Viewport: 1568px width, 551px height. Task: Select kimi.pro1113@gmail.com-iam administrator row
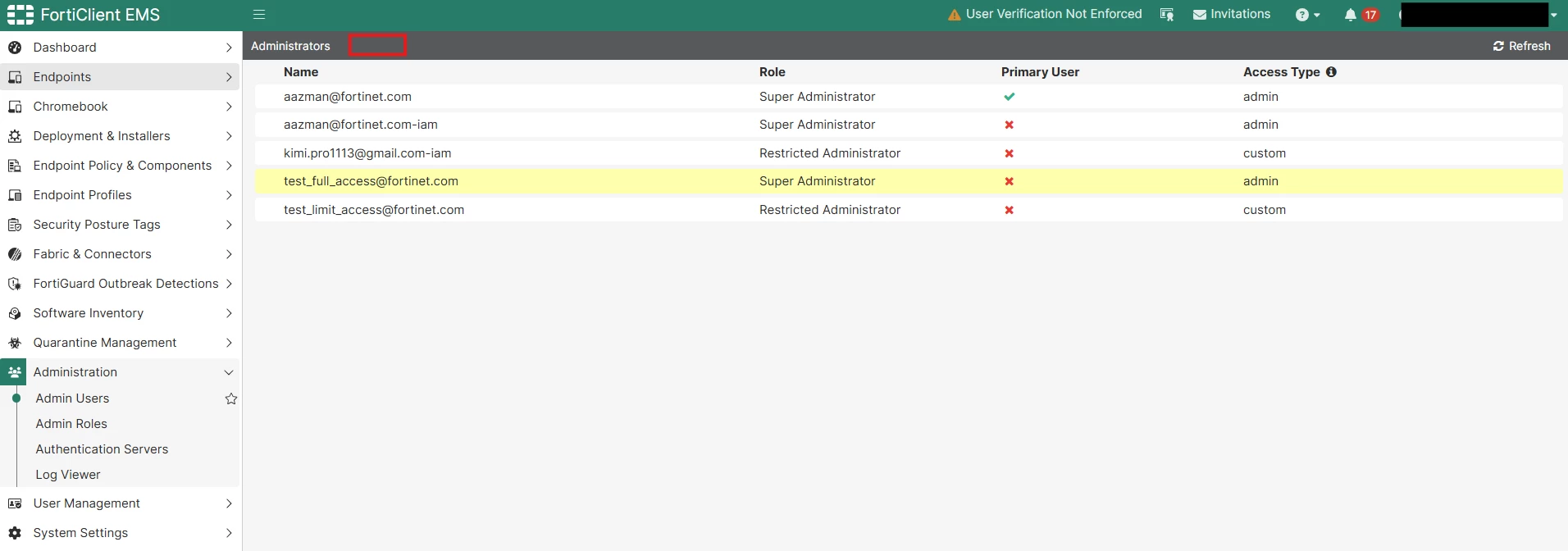click(909, 153)
